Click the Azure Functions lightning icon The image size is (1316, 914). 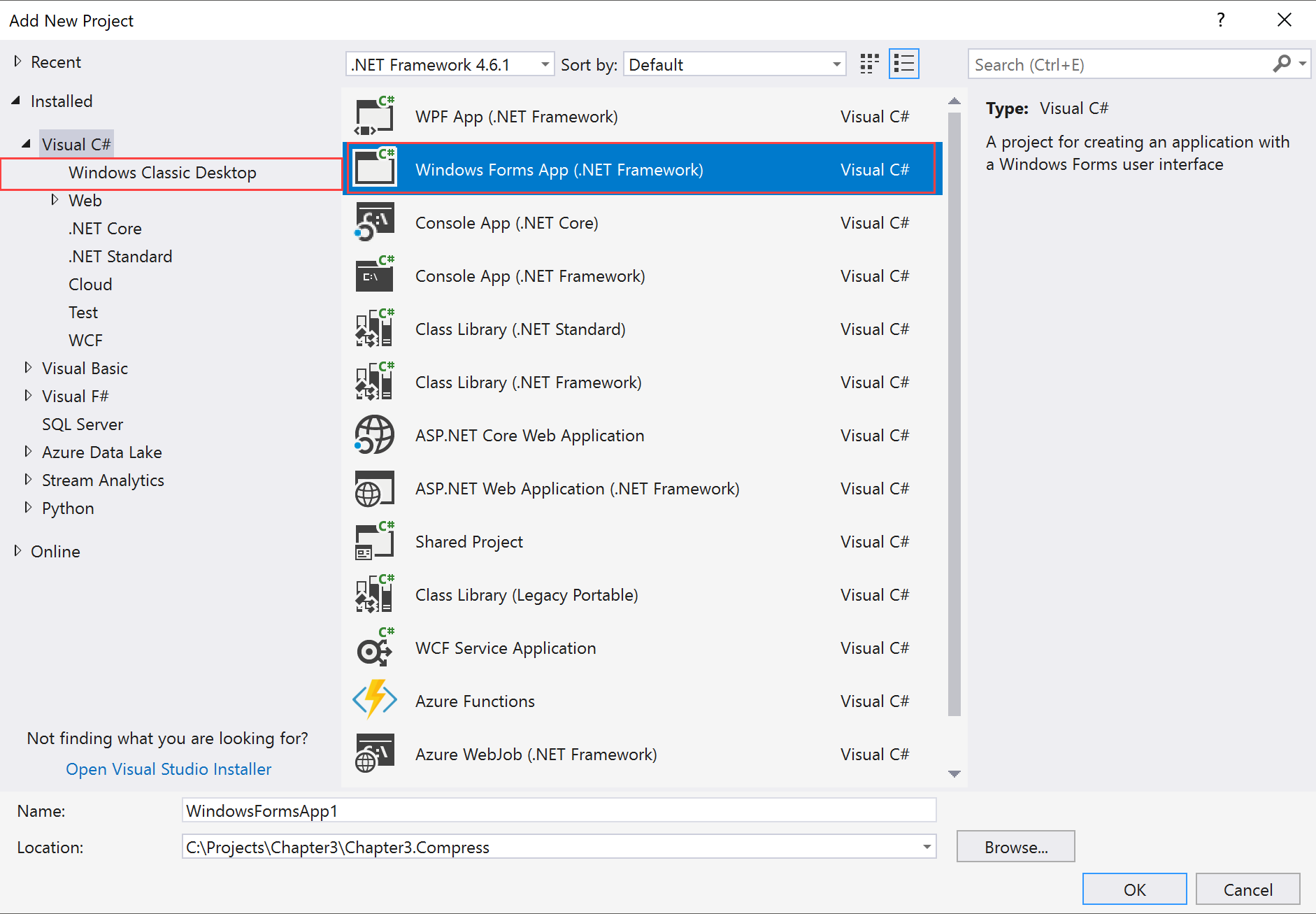coord(375,700)
